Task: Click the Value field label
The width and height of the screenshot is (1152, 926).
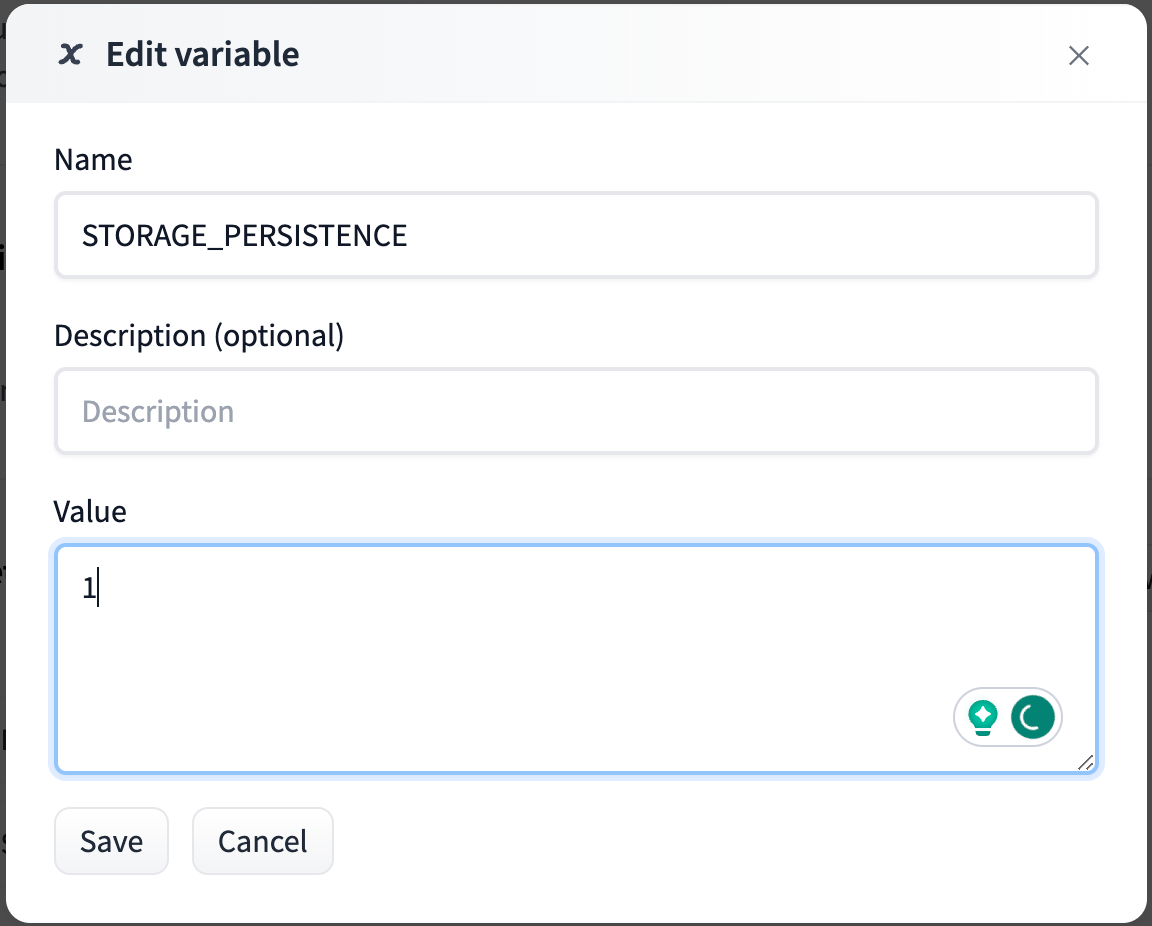Action: pyautogui.click(x=90, y=512)
